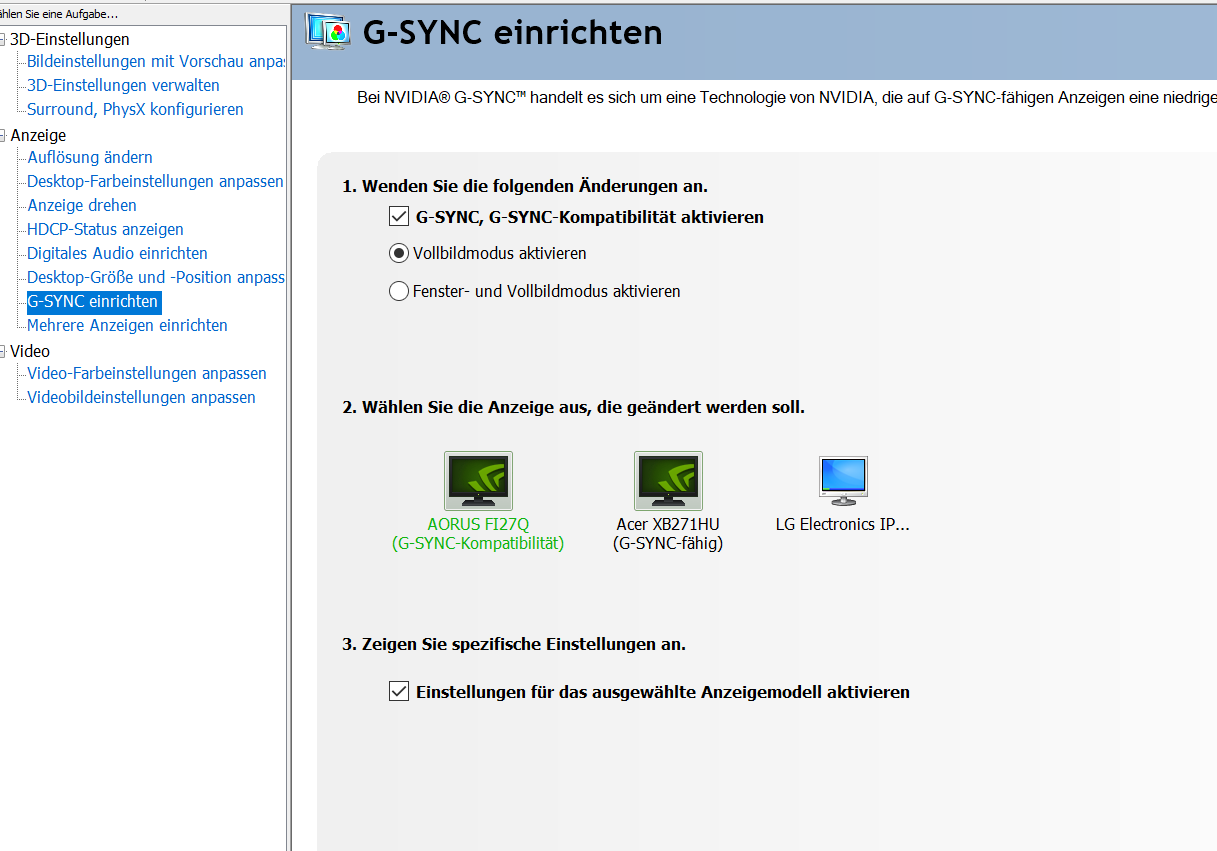Open Mehrere Anzeigen einrichten
This screenshot has height=851, width=1217.
127,325
